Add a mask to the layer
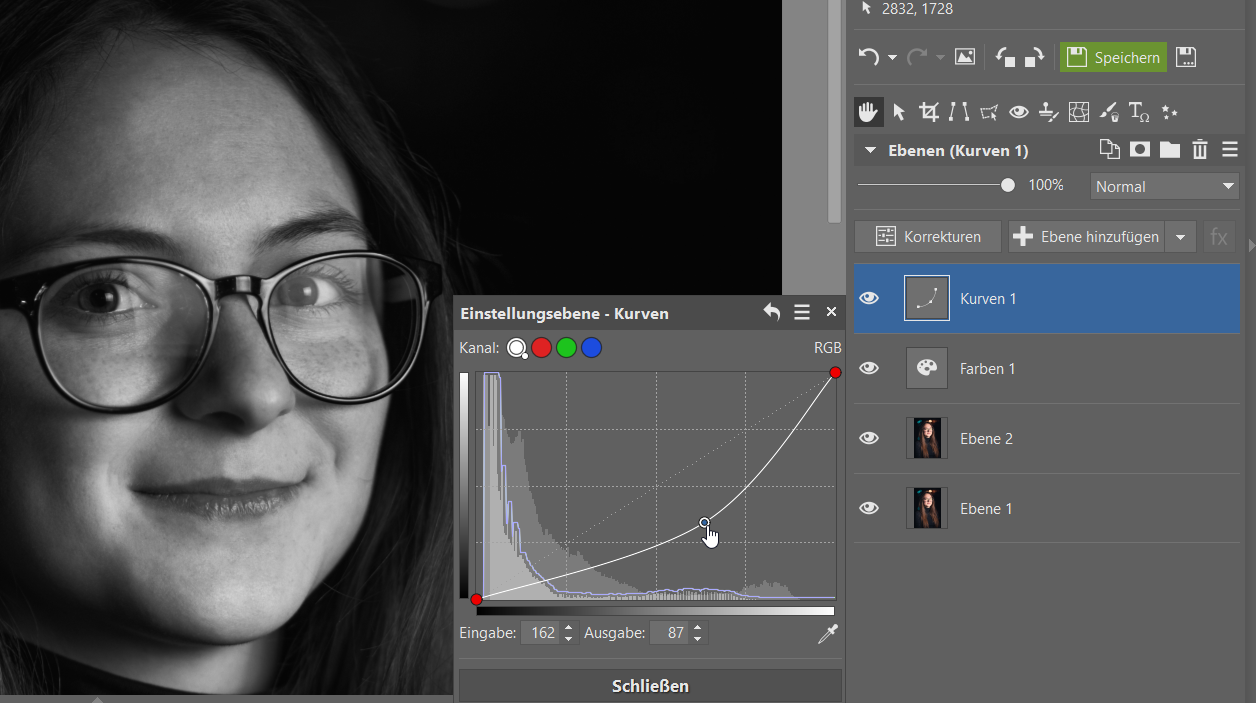 pos(1139,150)
